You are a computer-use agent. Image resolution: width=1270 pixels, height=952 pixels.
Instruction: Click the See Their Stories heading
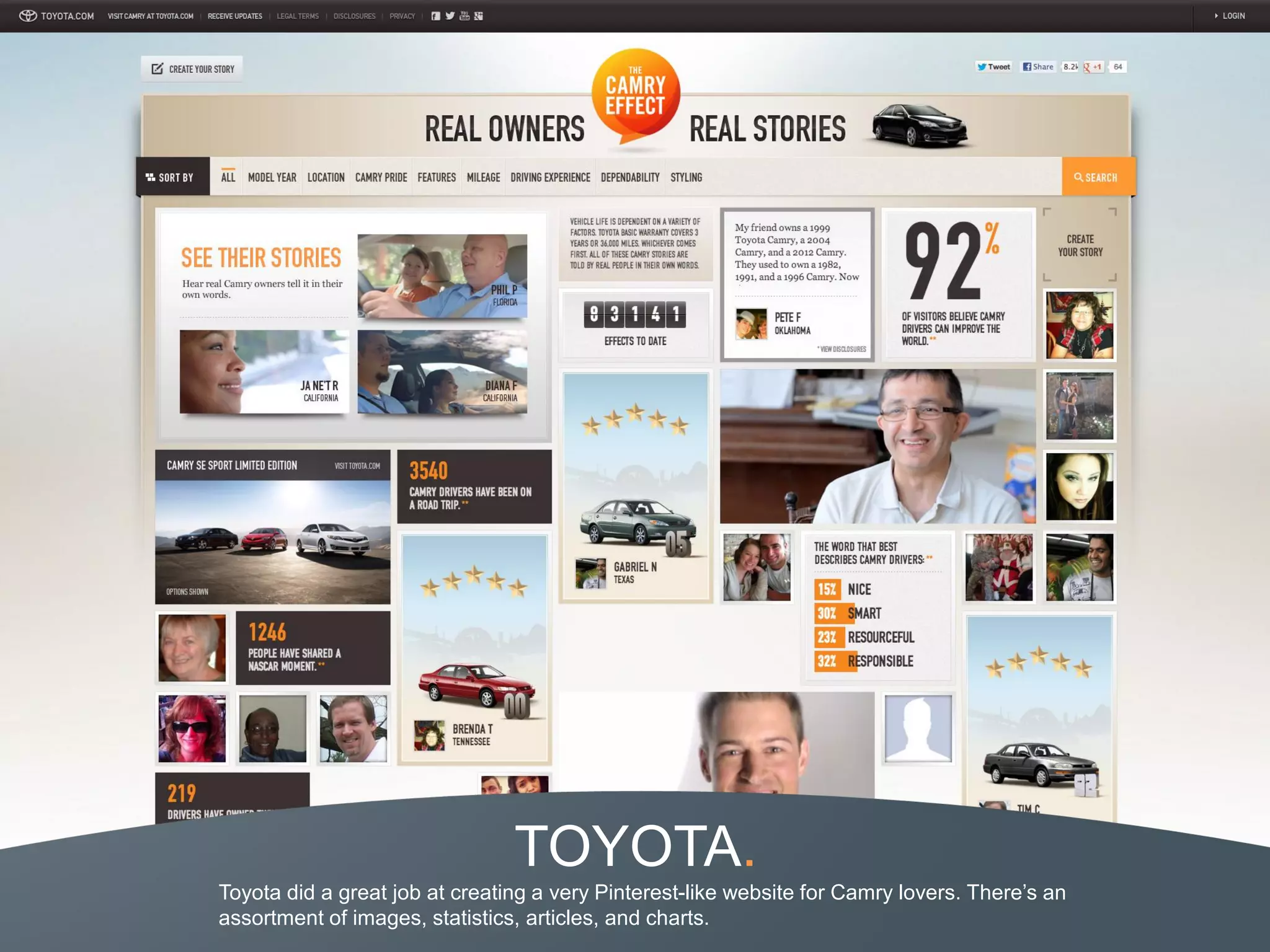pyautogui.click(x=261, y=258)
